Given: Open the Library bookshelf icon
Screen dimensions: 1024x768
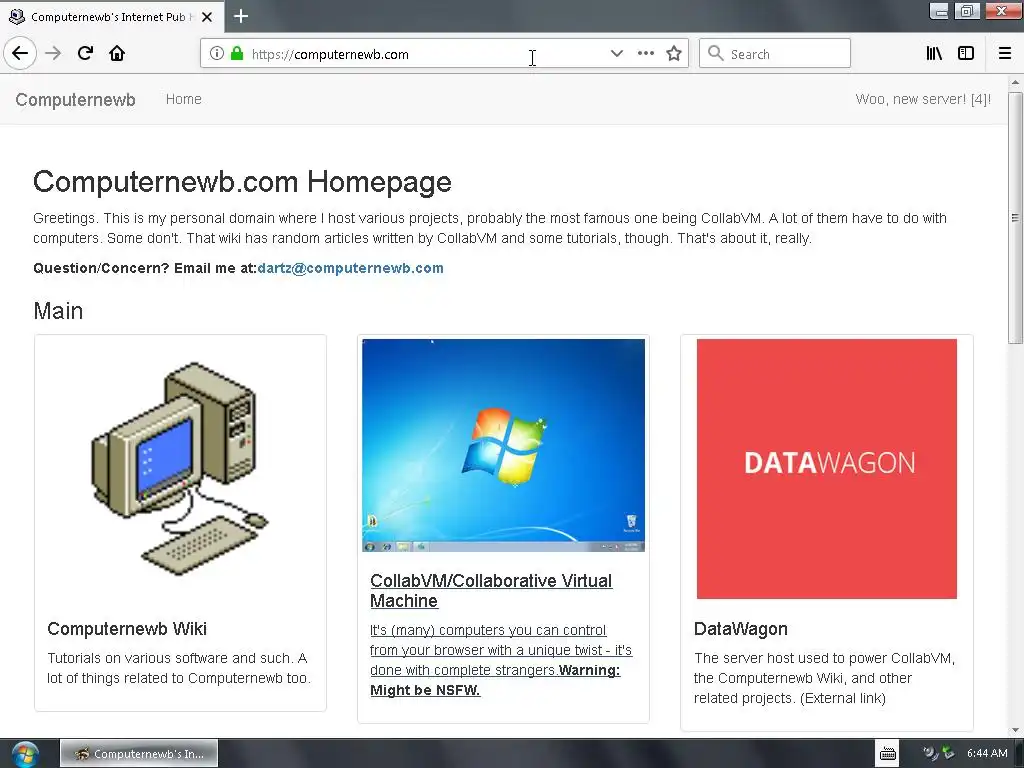Looking at the screenshot, I should (934, 54).
